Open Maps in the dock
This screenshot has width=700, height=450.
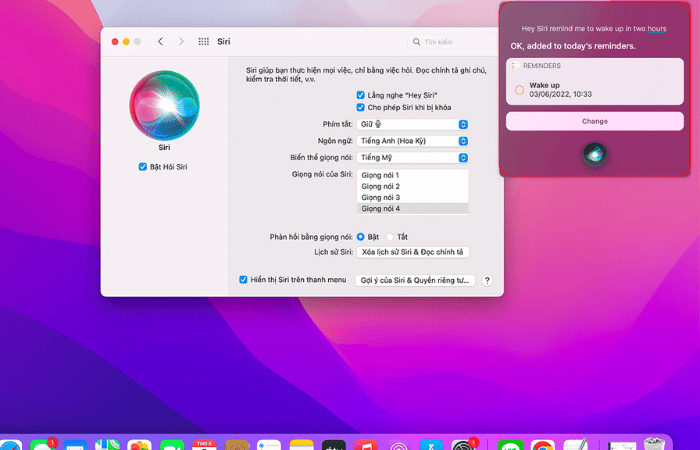(x=107, y=445)
